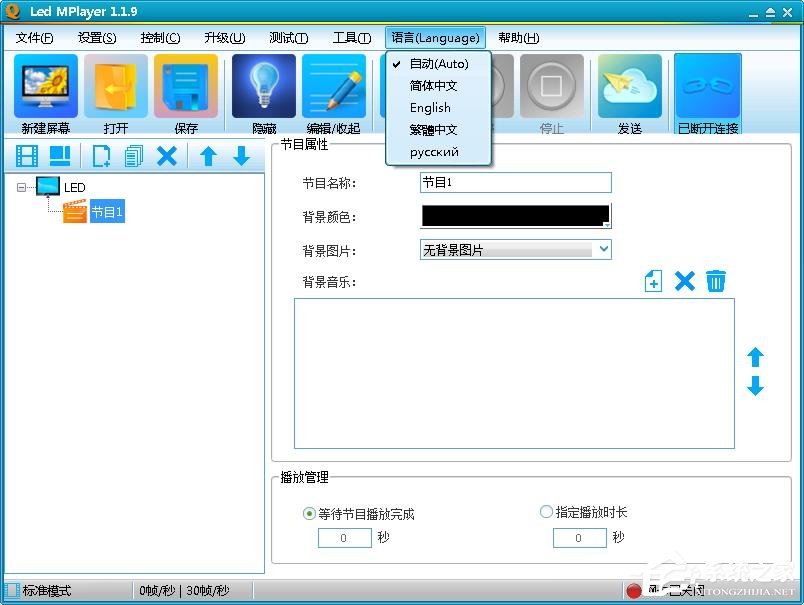Click the wait-duration seconds field
This screenshot has height=605, width=804.
pyautogui.click(x=345, y=538)
